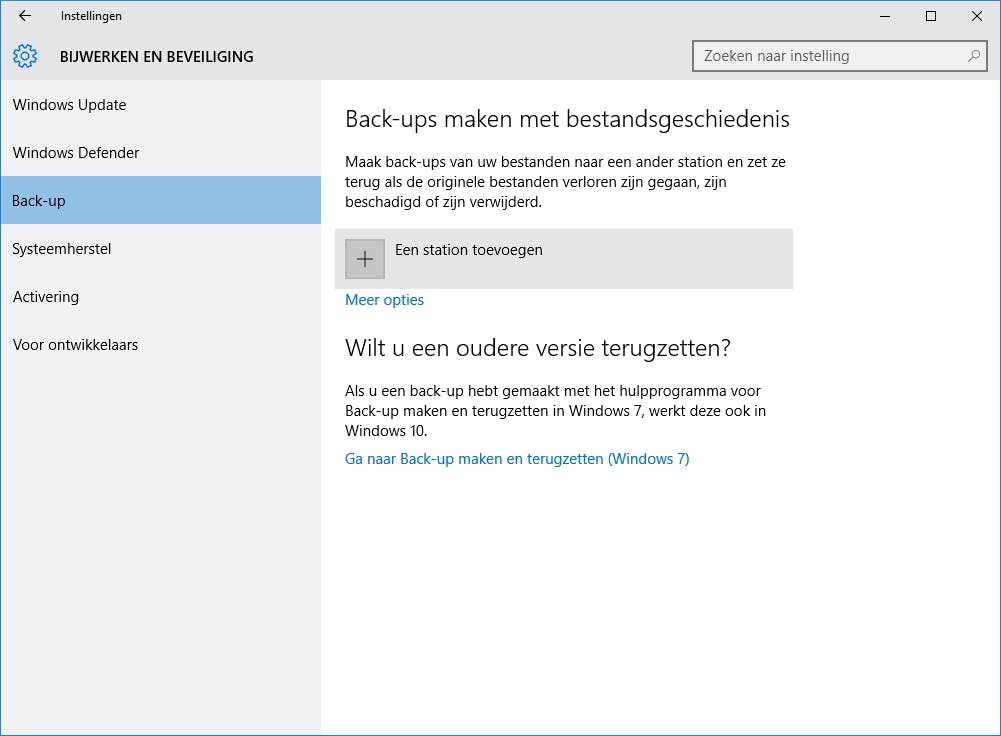The height and width of the screenshot is (736, 1001).
Task: Open the Windows Update section
Action: (70, 105)
